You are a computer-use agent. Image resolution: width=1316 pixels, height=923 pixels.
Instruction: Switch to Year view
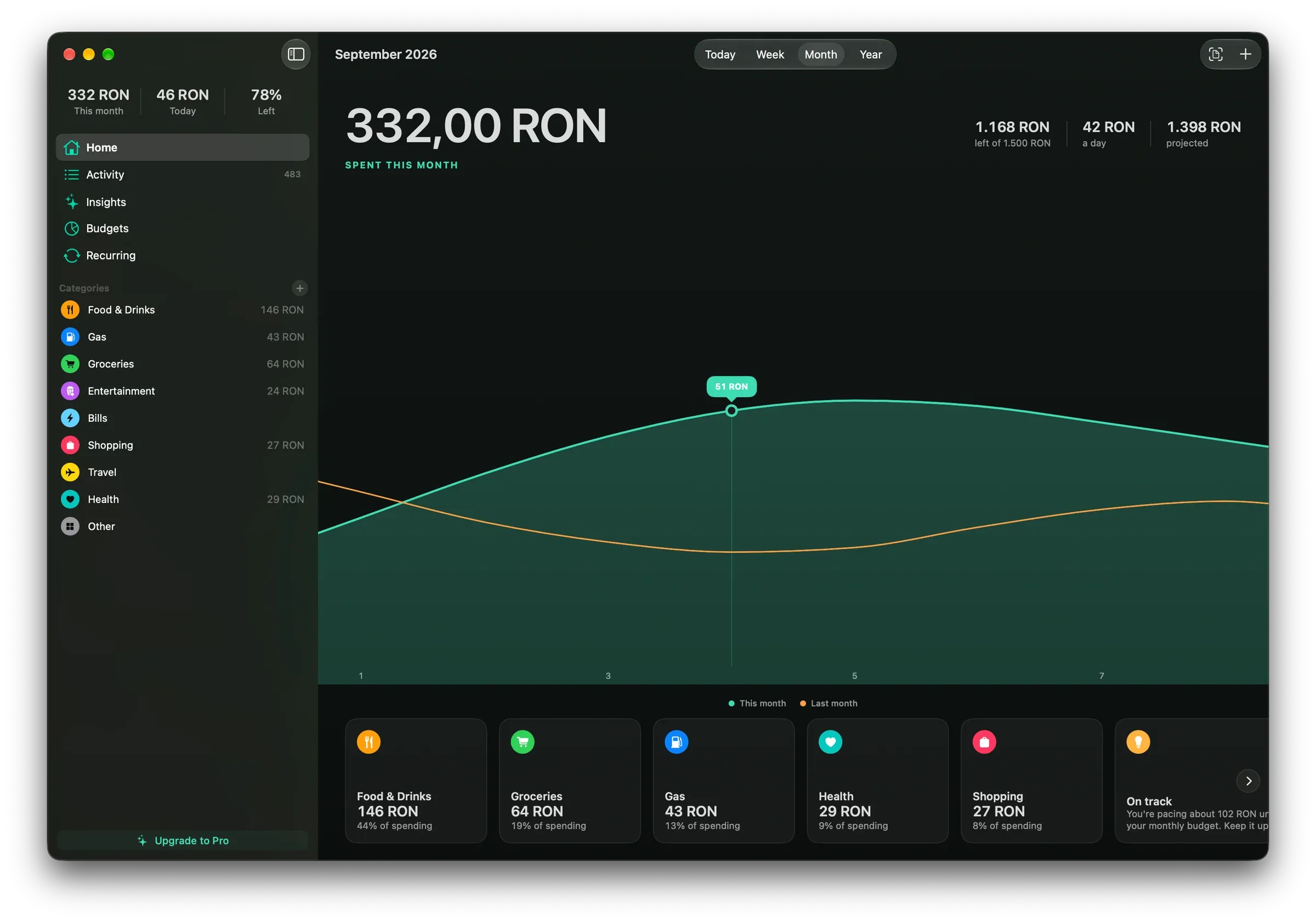pos(870,54)
